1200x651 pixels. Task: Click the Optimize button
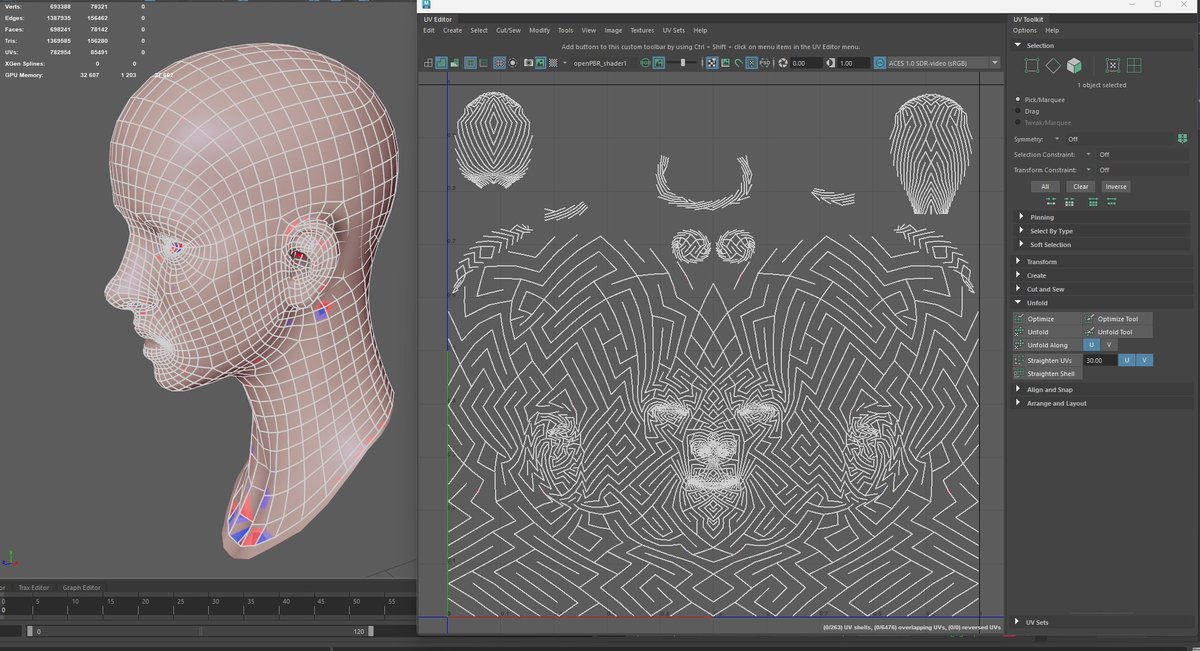pos(1047,318)
